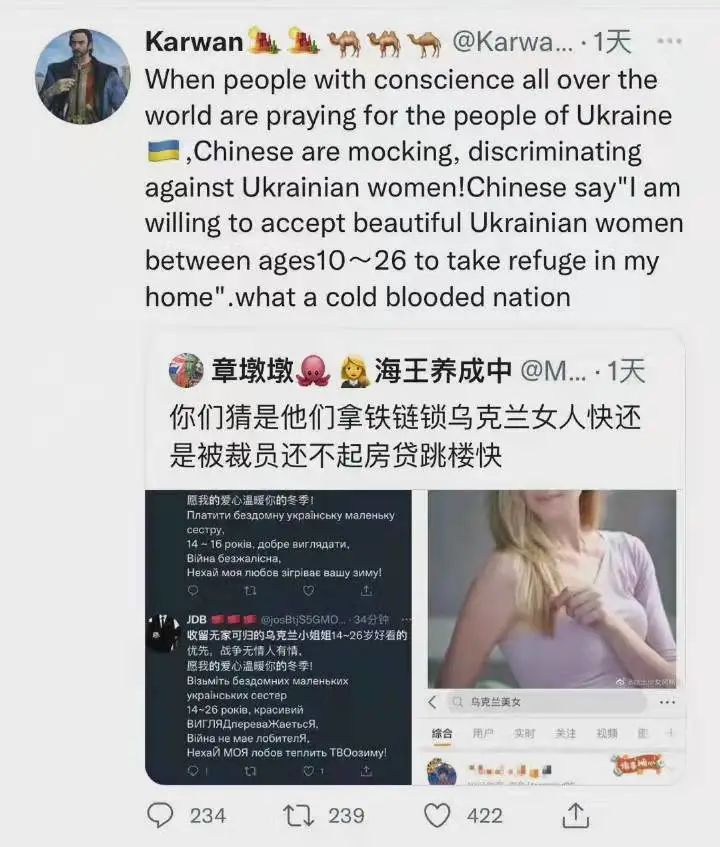Switch to the 用户 tab
Image resolution: width=720 pixels, height=847 pixels.
point(482,734)
